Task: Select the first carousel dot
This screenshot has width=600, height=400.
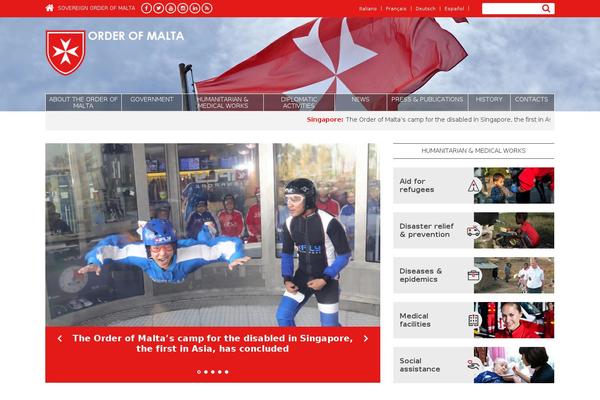Action: point(199,372)
